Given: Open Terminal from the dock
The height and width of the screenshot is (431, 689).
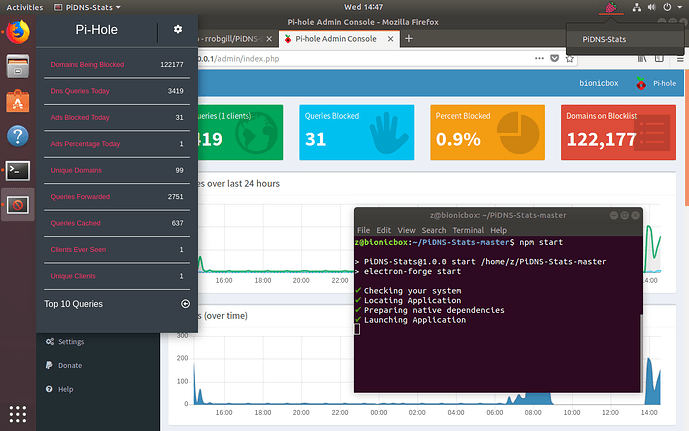Looking at the screenshot, I should [17, 170].
